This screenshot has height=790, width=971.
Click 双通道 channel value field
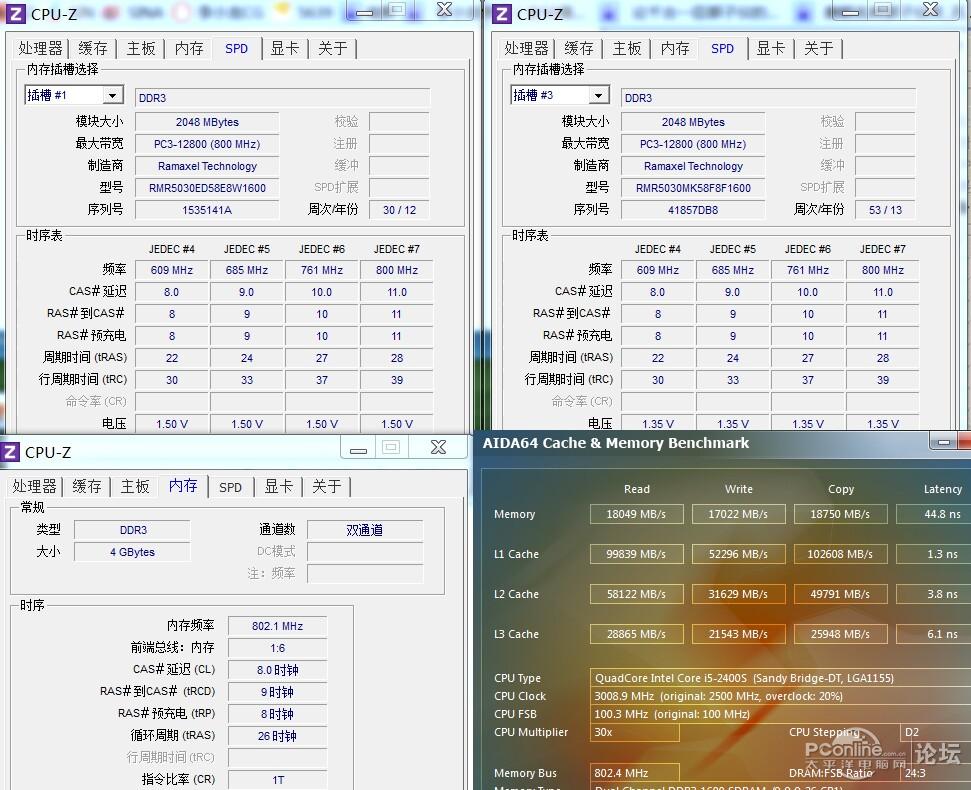click(365, 530)
